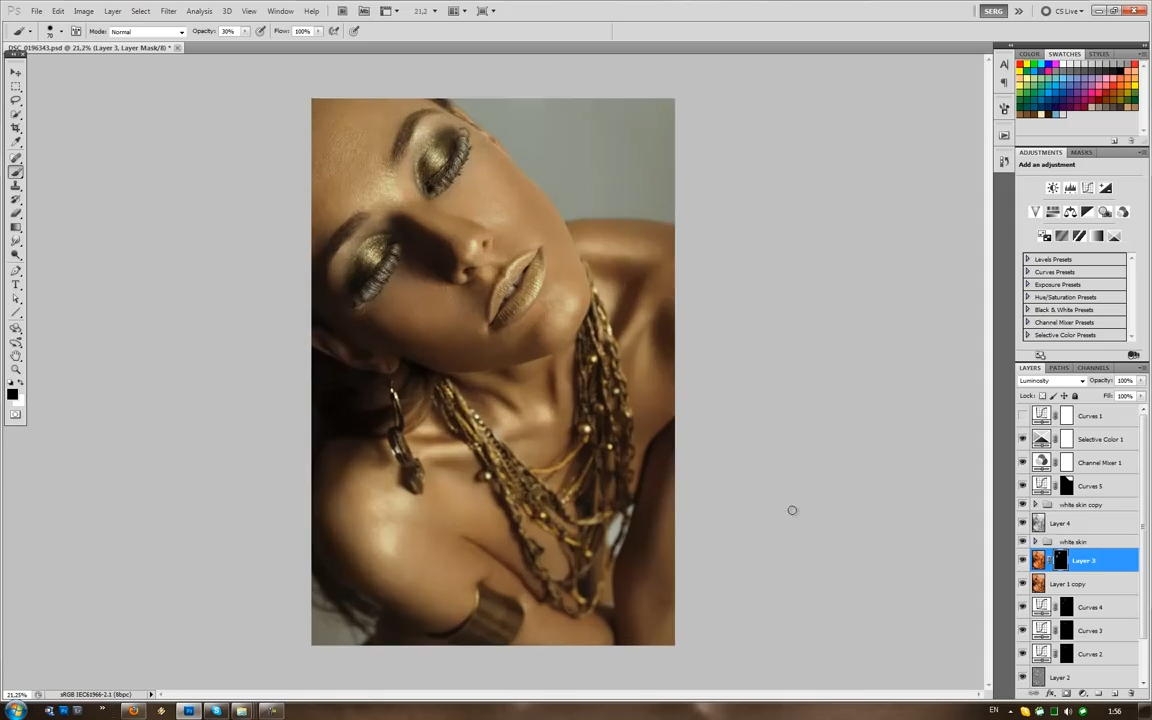
Task: Hide the Layer 4 layer
Action: point(1023,523)
